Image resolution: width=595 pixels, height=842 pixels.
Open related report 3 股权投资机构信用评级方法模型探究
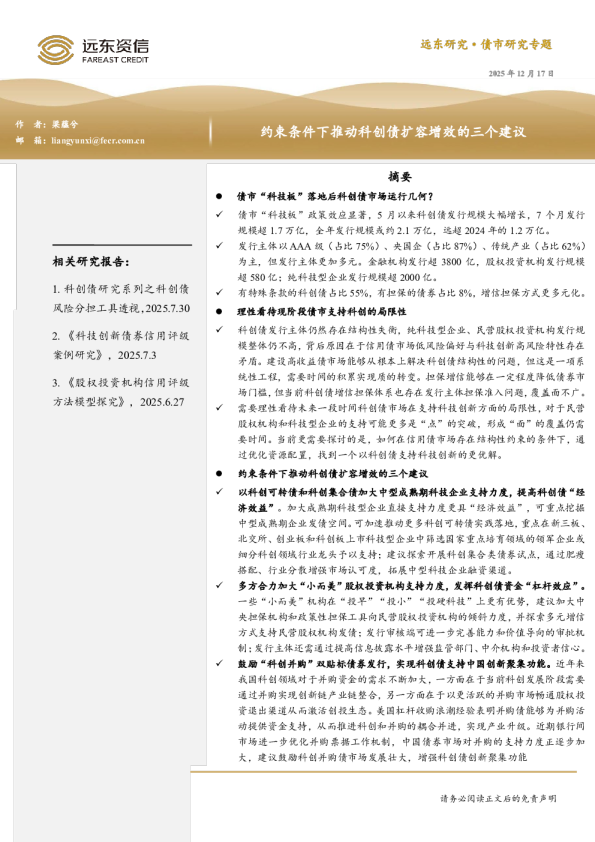pos(121,392)
